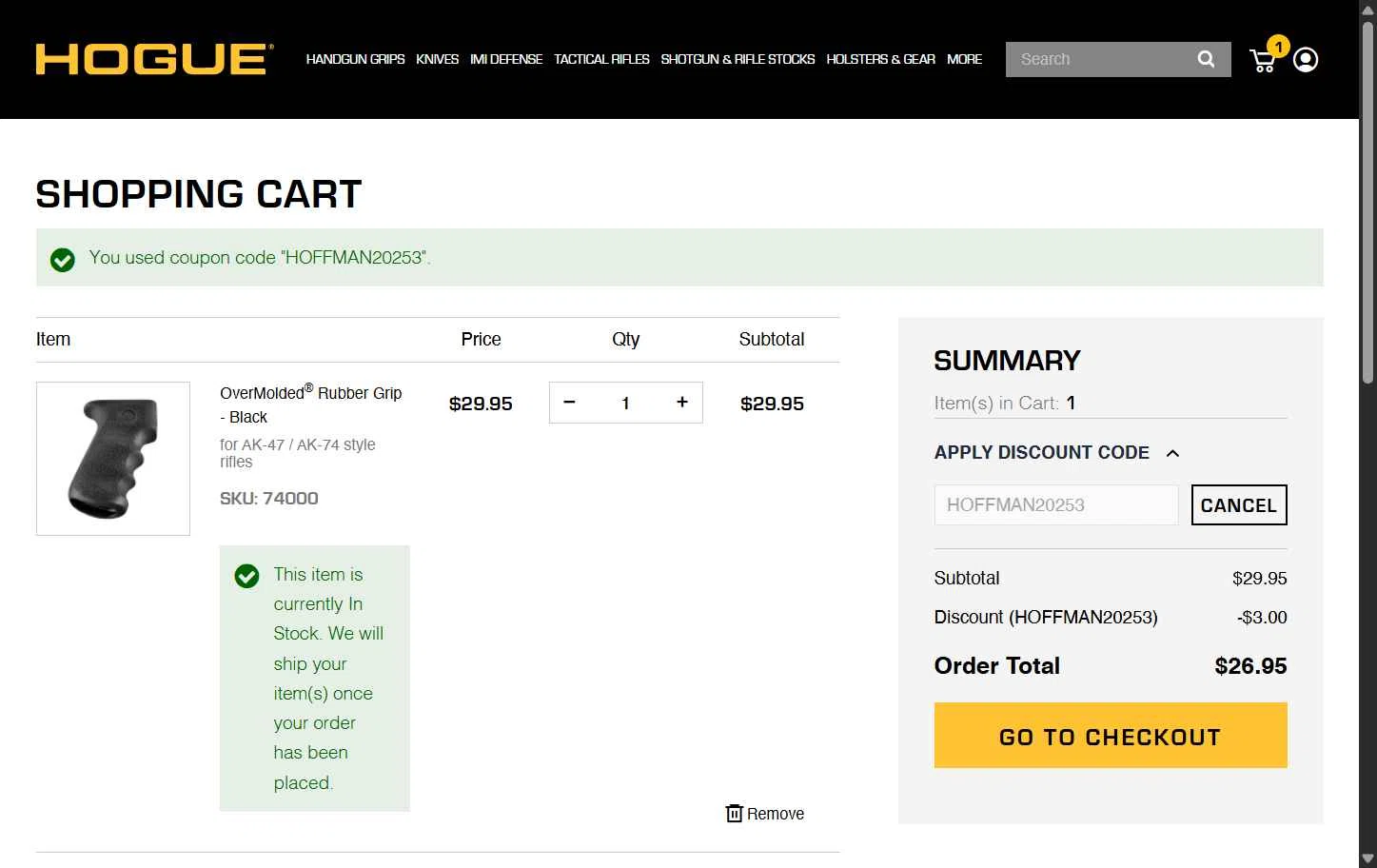Screen dimensions: 1377x868
Task: Open the IMI Defense menu
Action: (506, 59)
